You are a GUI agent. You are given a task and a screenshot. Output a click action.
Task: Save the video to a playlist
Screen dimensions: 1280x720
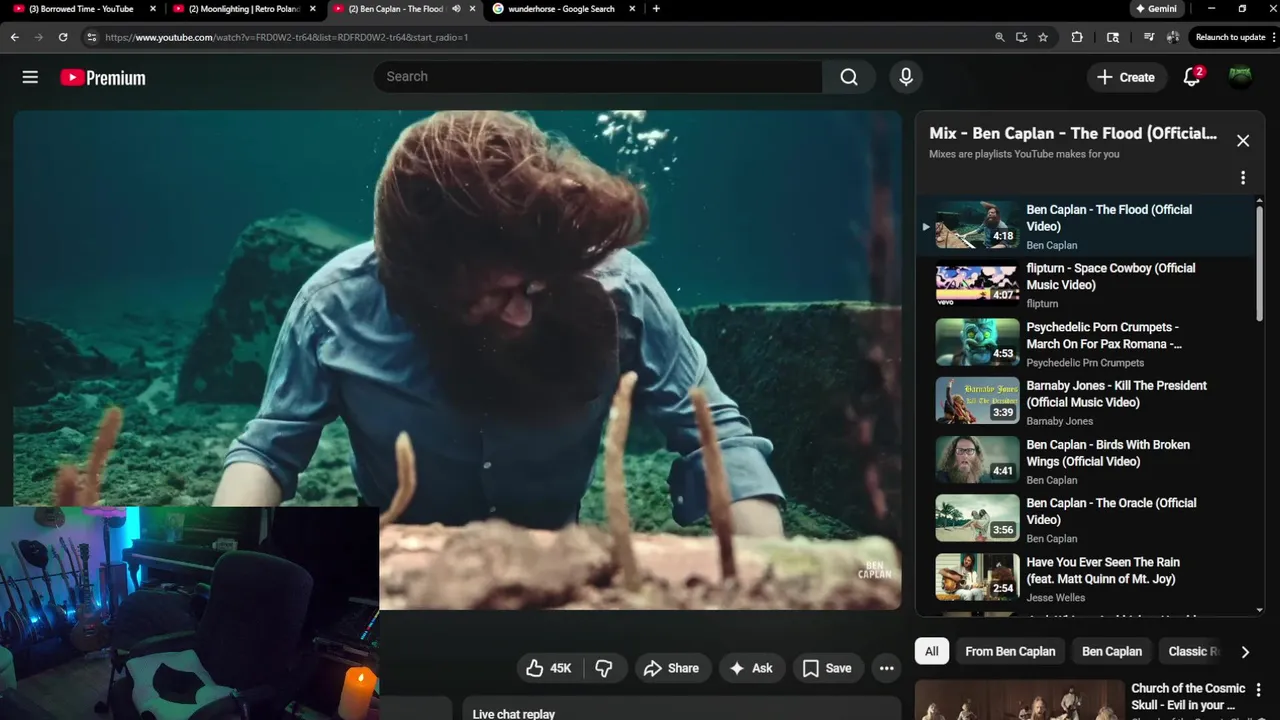click(x=827, y=668)
